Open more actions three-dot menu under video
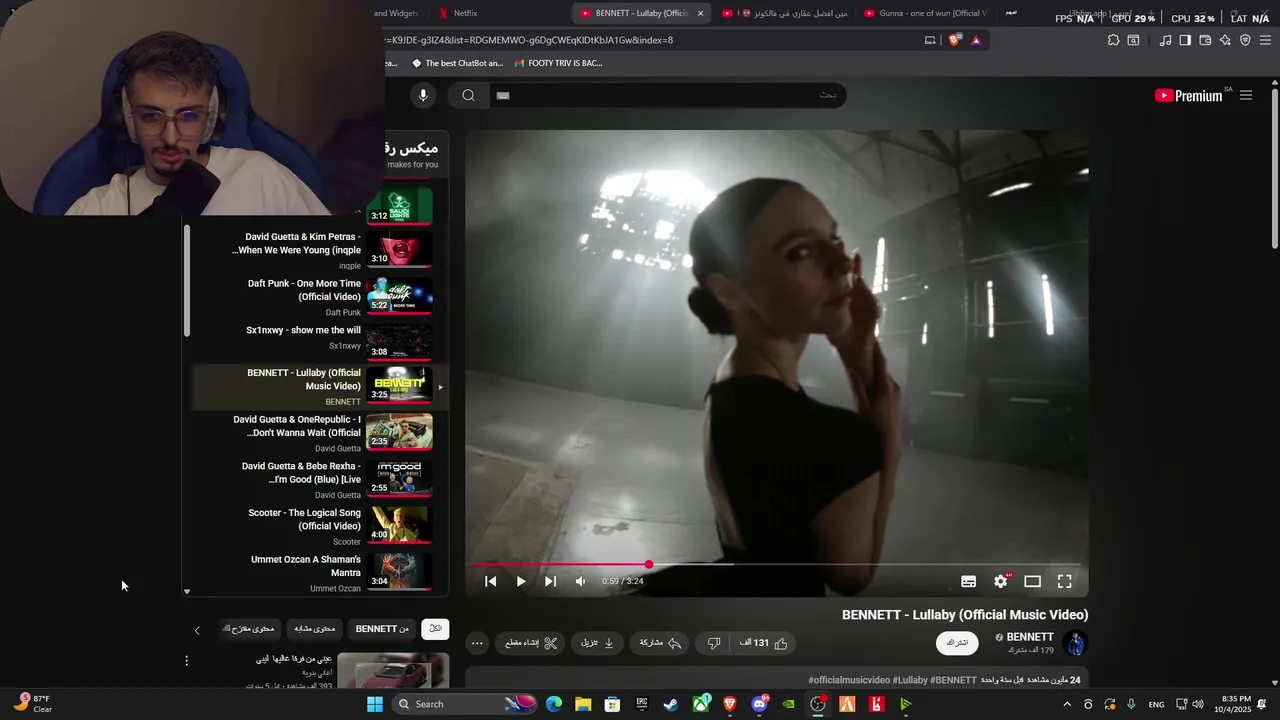The image size is (1280, 720). click(477, 643)
